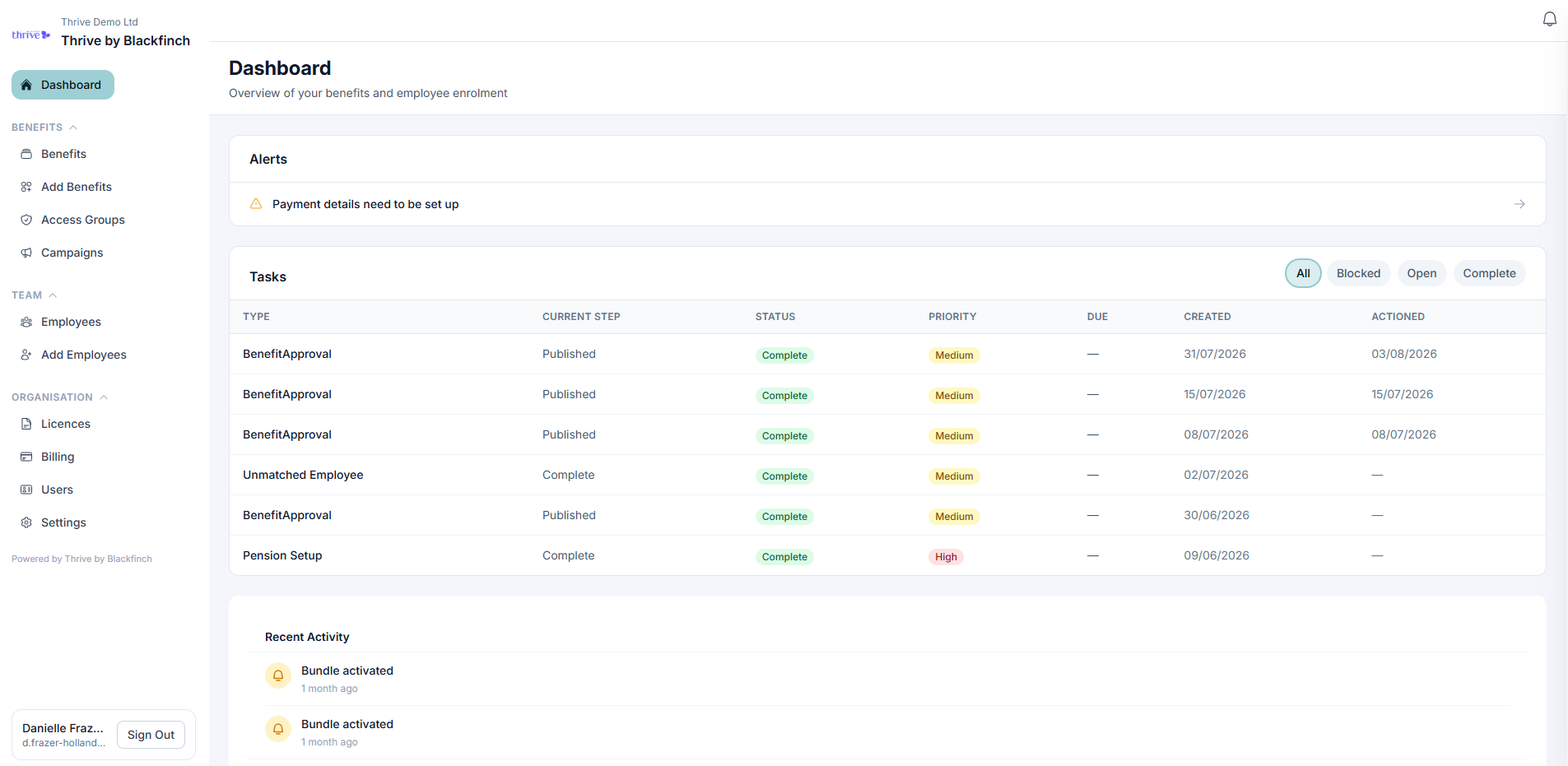Open the Benefits page
This screenshot has width=1568, height=766.
(x=63, y=154)
